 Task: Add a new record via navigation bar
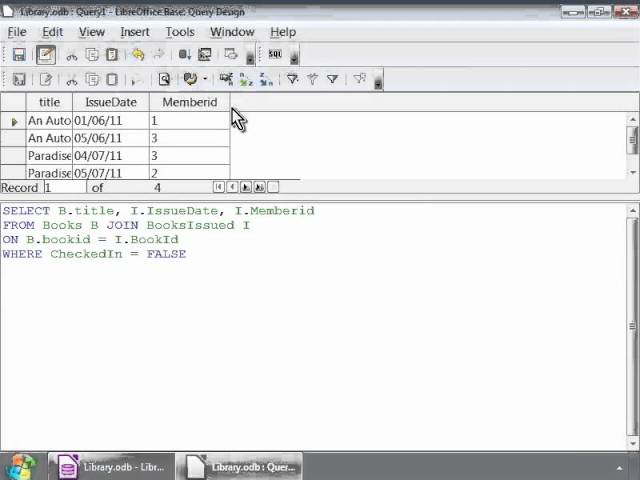tap(273, 187)
